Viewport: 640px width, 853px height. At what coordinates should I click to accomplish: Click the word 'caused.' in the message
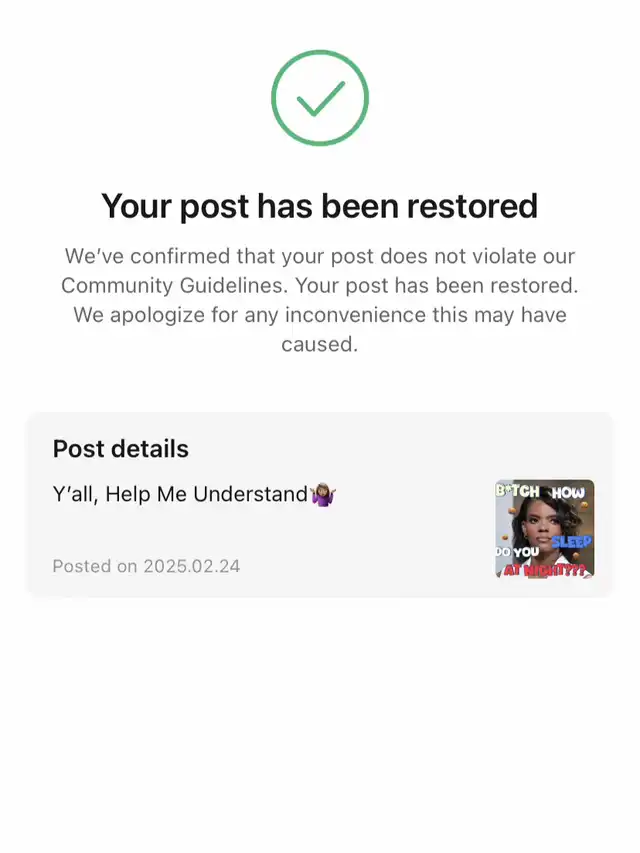[320, 344]
